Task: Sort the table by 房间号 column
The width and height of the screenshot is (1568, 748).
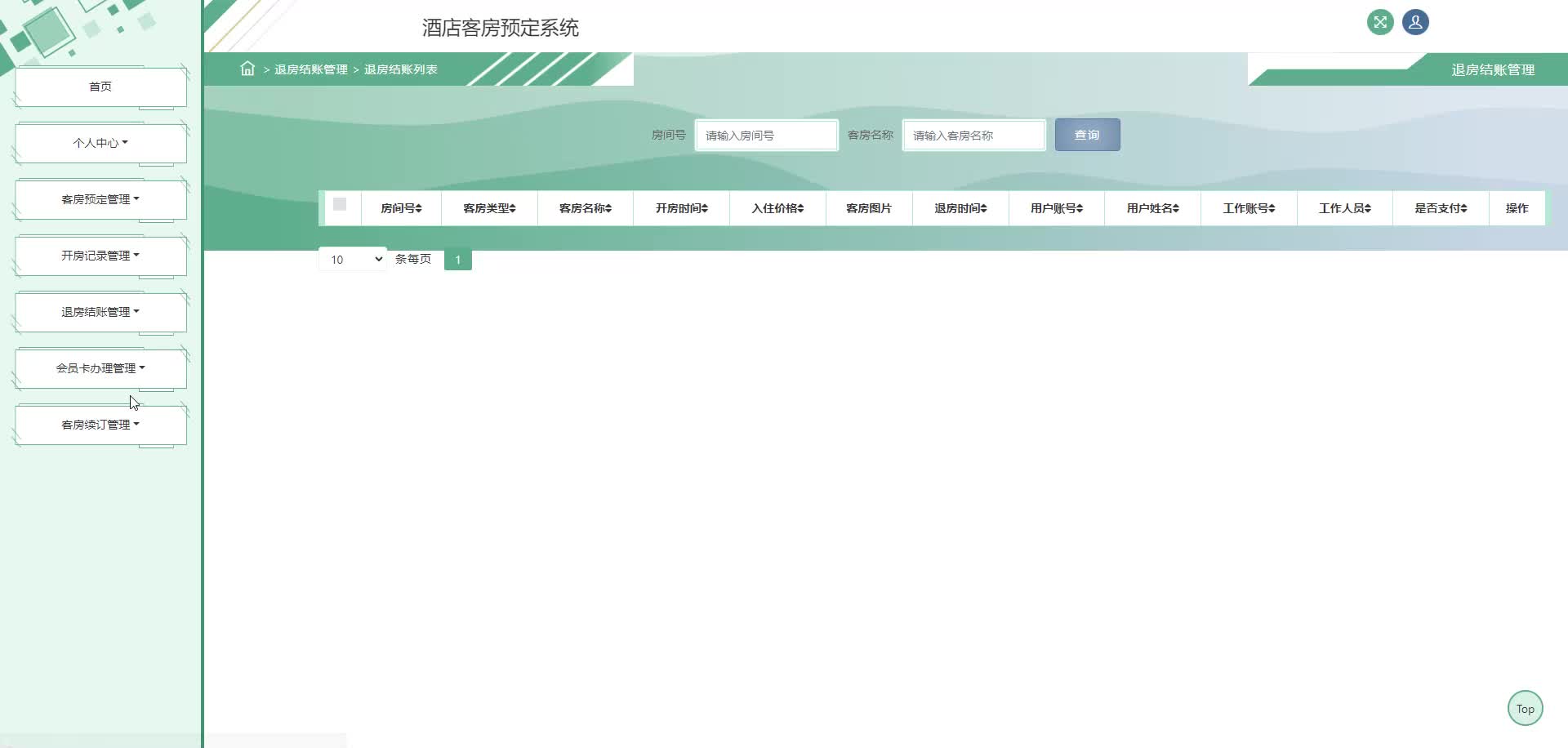Action: click(402, 208)
